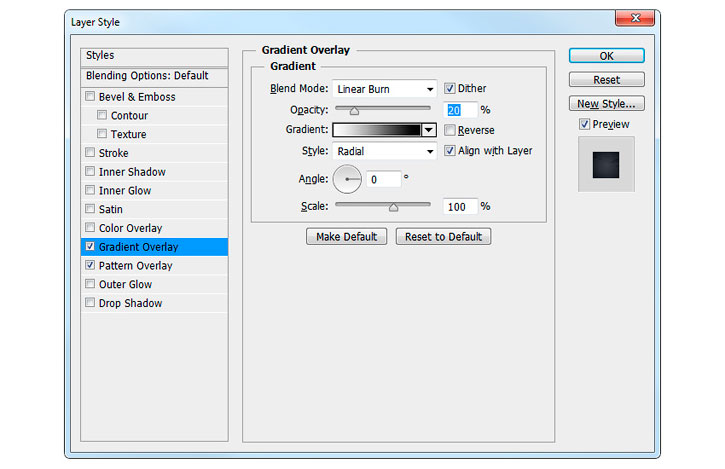This screenshot has height=469, width=725.
Task: Check the Texture option
Action: 102,134
